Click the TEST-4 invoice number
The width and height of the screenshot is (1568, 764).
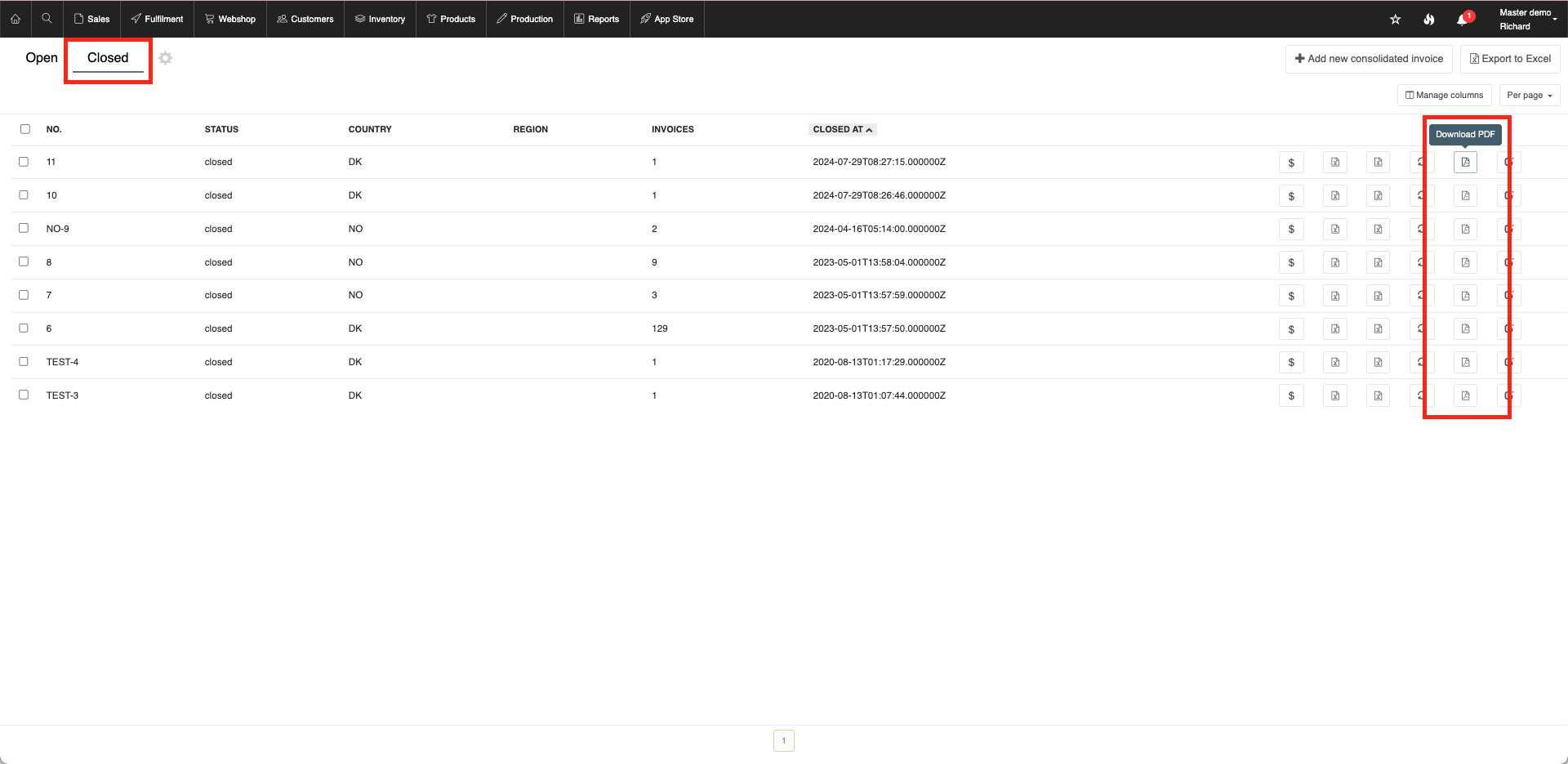coord(62,363)
